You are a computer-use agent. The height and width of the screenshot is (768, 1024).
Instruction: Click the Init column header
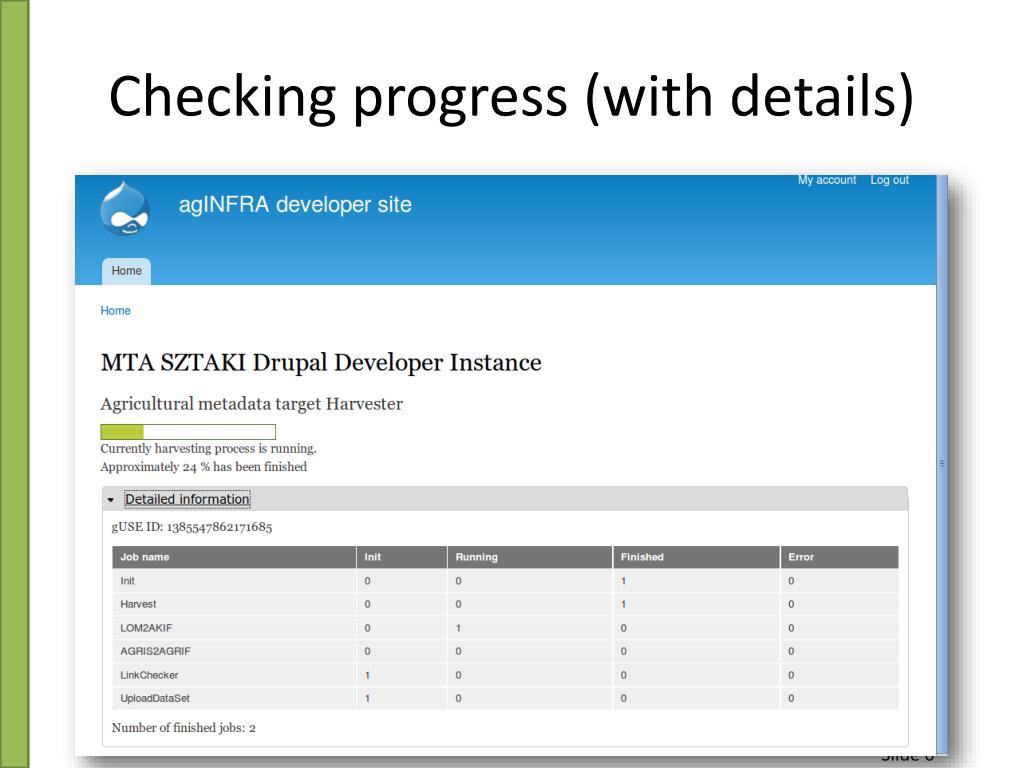click(x=402, y=557)
